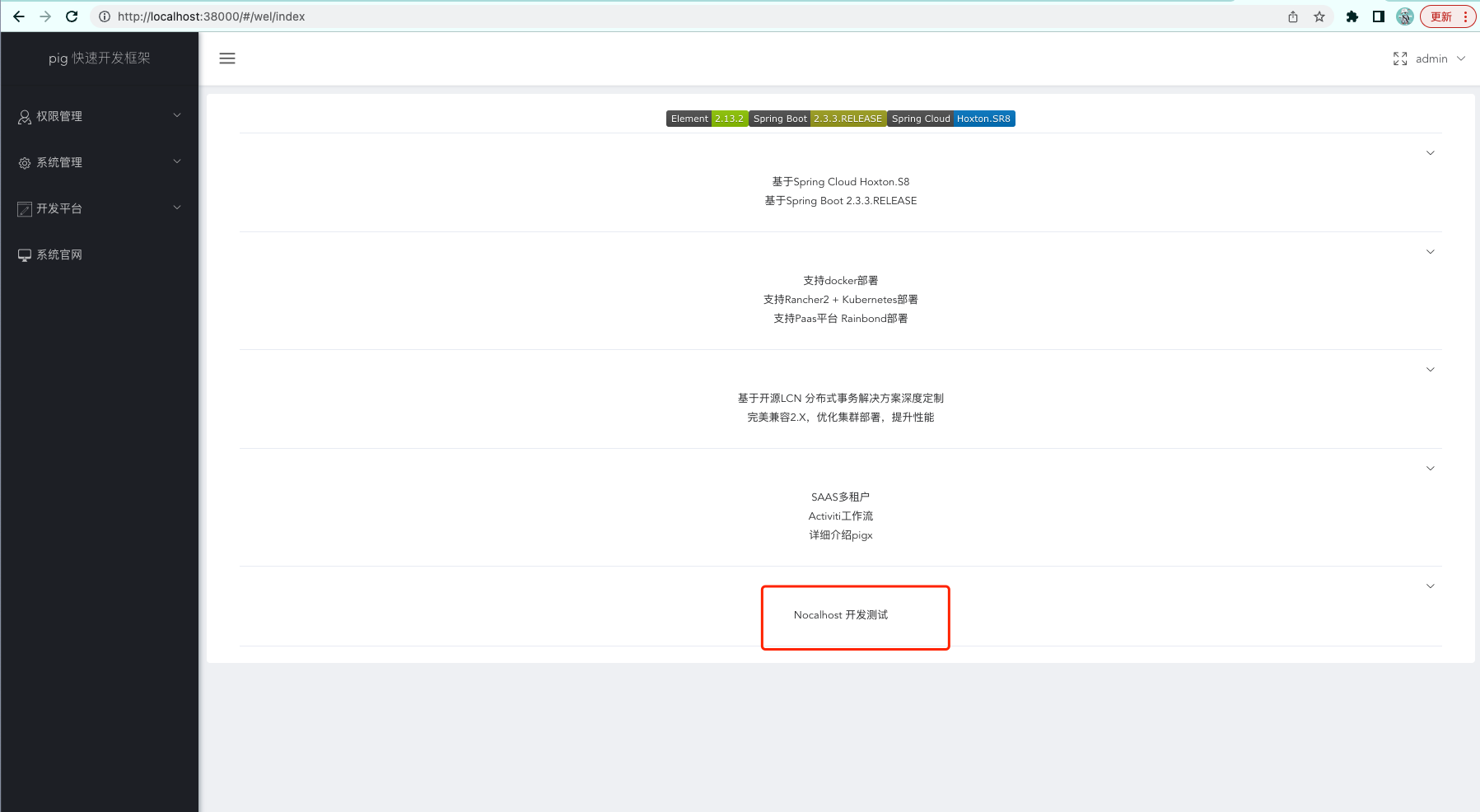This screenshot has height=812, width=1480.
Task: Open the 系统管理 menu item
Action: (100, 162)
